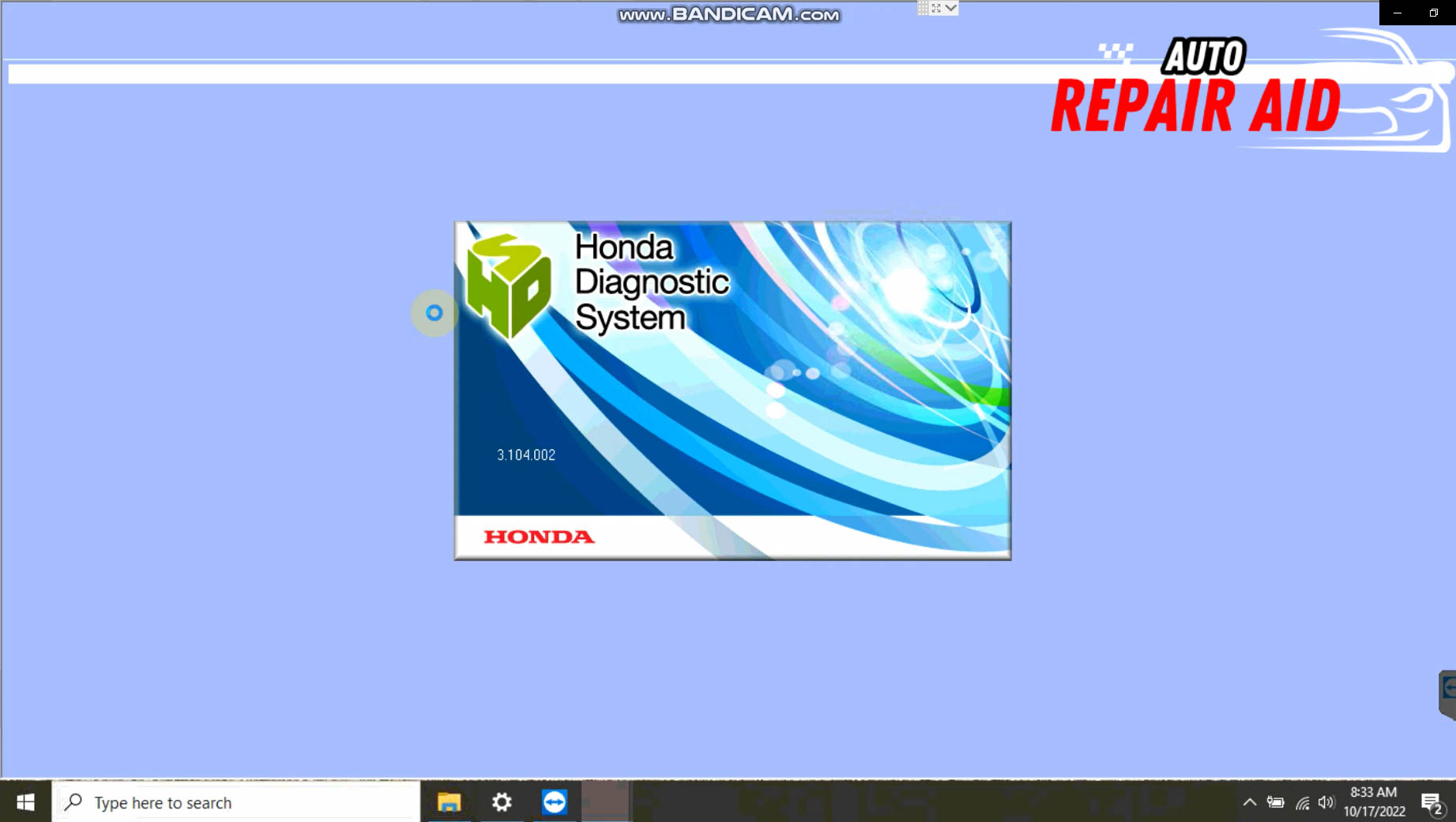
Task: Show hidden system tray icons
Action: pos(1250,802)
